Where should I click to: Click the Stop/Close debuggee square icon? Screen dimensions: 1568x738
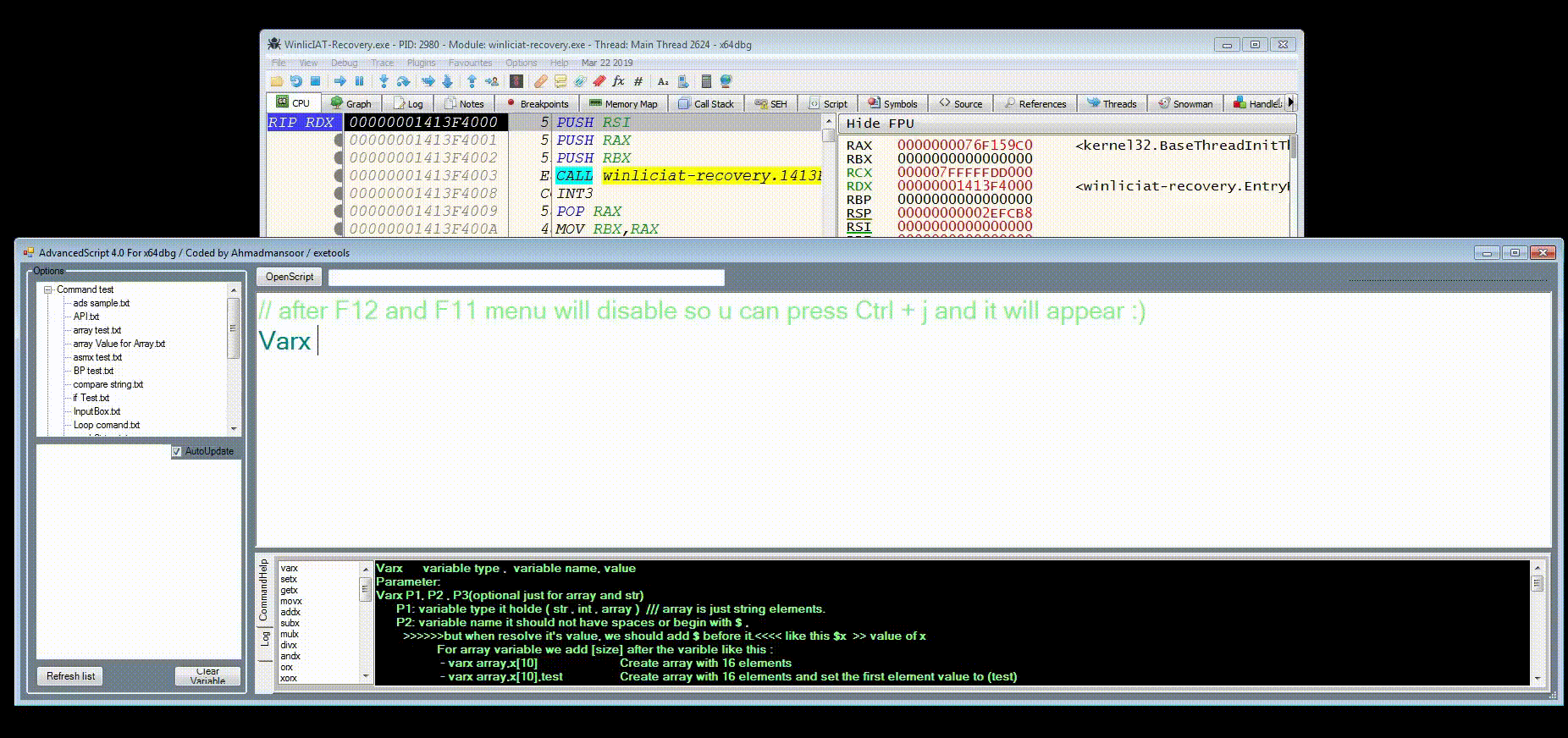click(315, 81)
